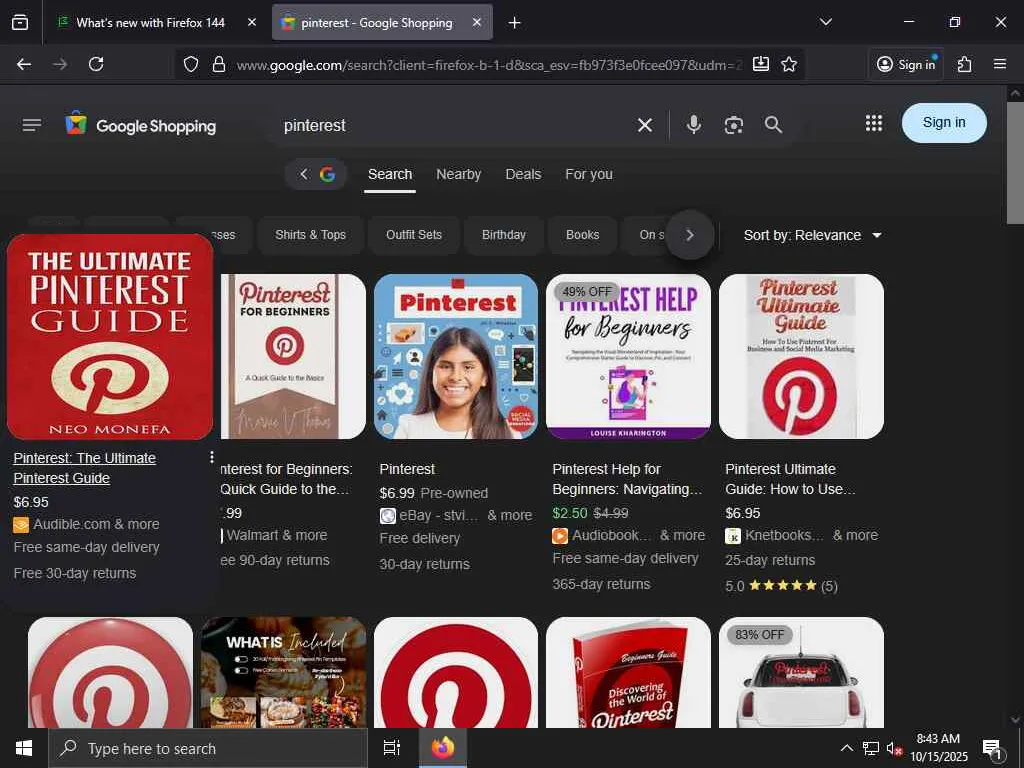Select the Search tab
1024x768 pixels.
[x=390, y=174]
